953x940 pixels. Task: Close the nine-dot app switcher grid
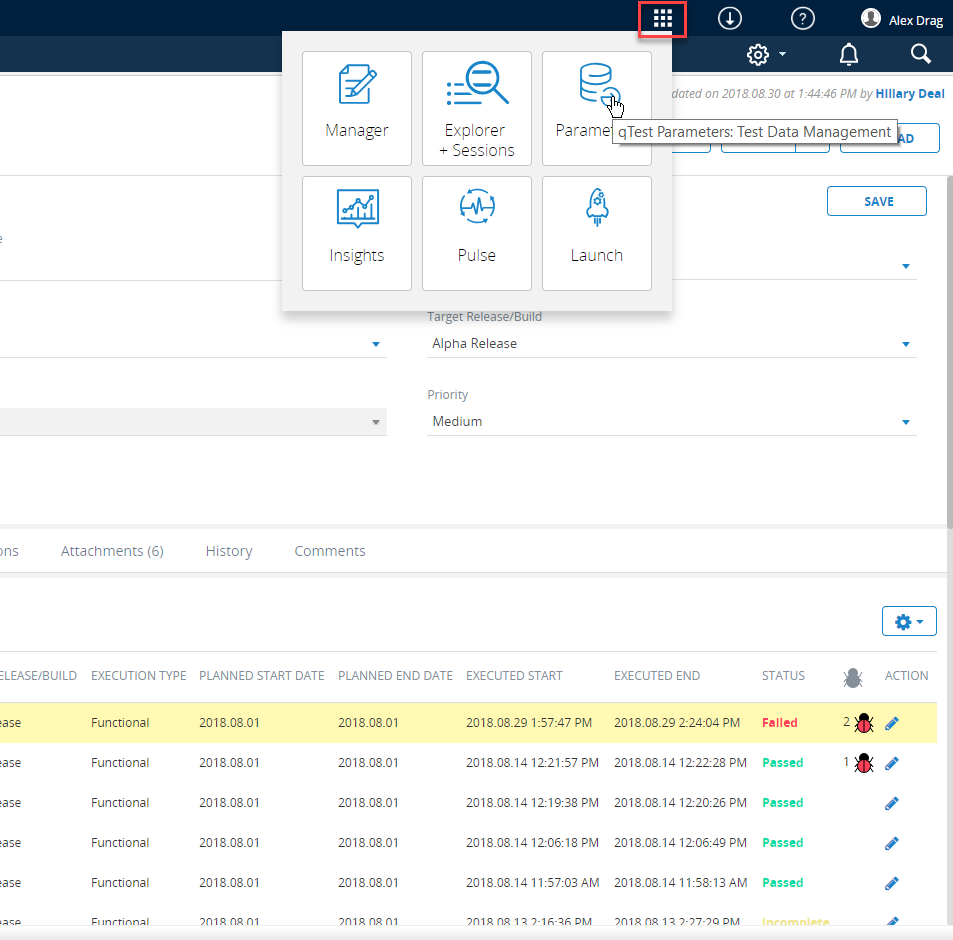(x=662, y=18)
